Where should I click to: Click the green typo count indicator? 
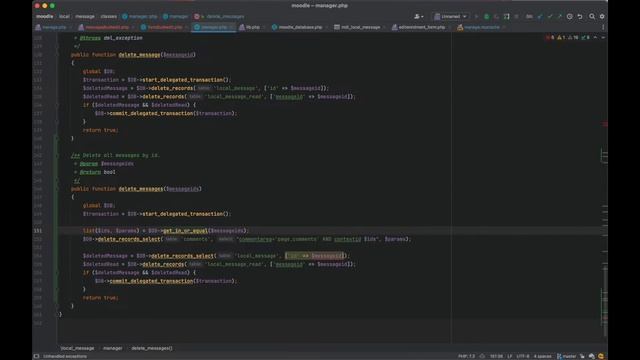585,38
